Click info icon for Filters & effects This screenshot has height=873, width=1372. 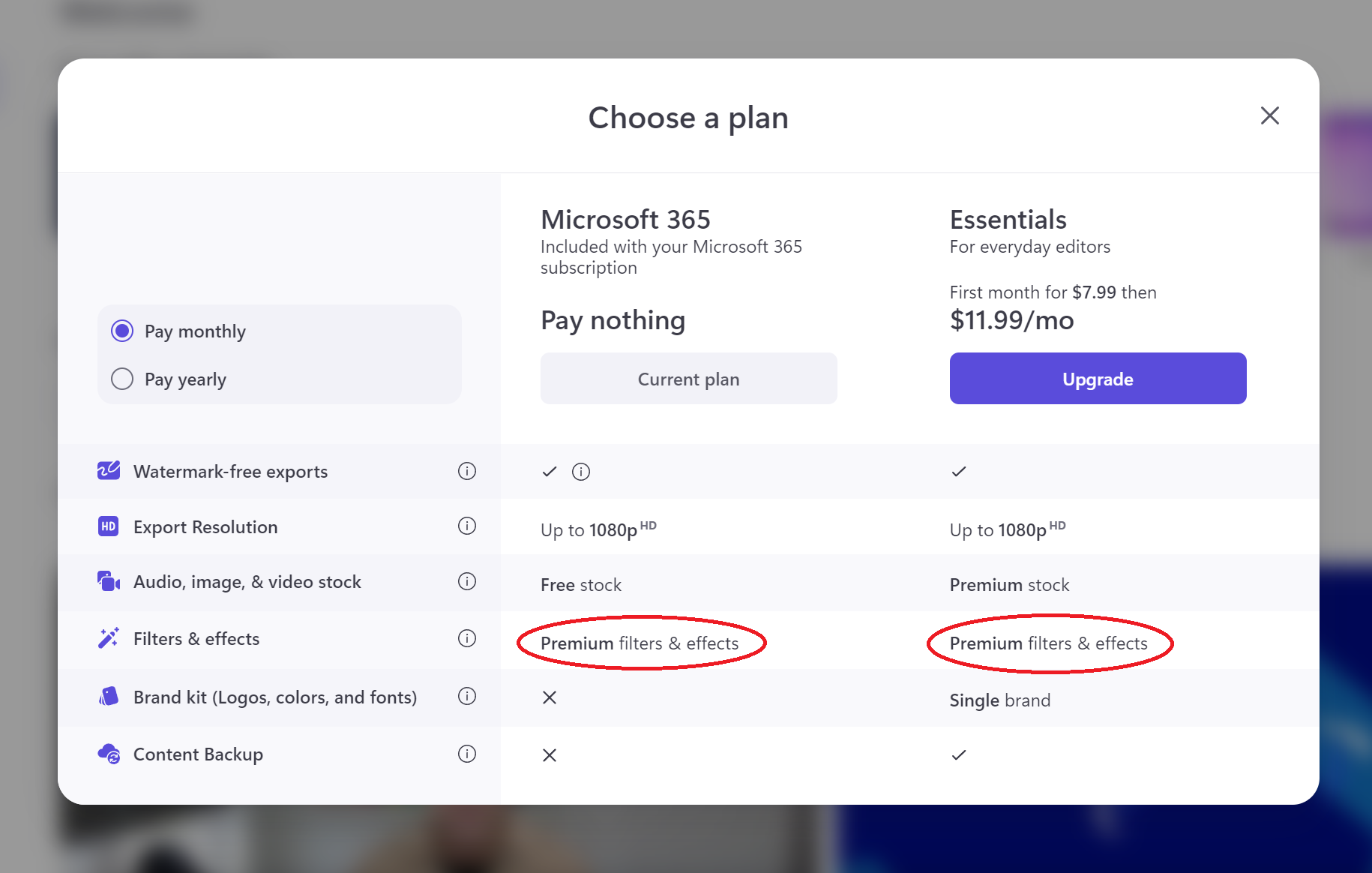[x=466, y=638]
